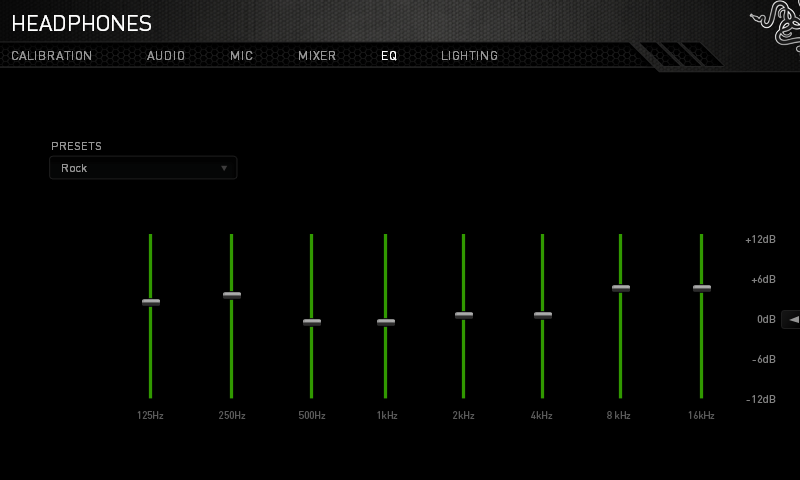Click the Presets dropdown arrow
The height and width of the screenshot is (480, 800).
pos(223,168)
